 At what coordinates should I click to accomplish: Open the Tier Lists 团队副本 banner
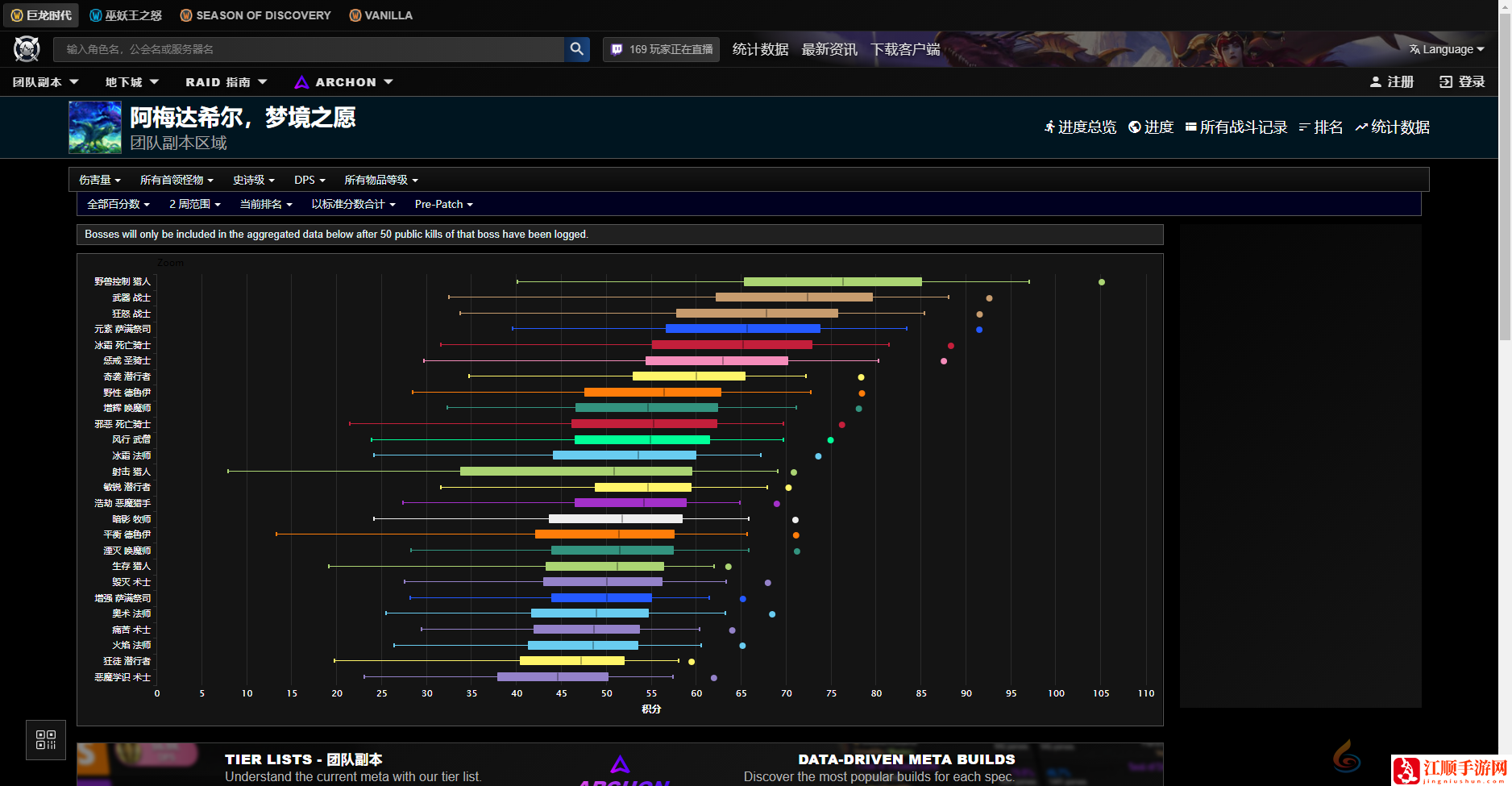tap(353, 767)
